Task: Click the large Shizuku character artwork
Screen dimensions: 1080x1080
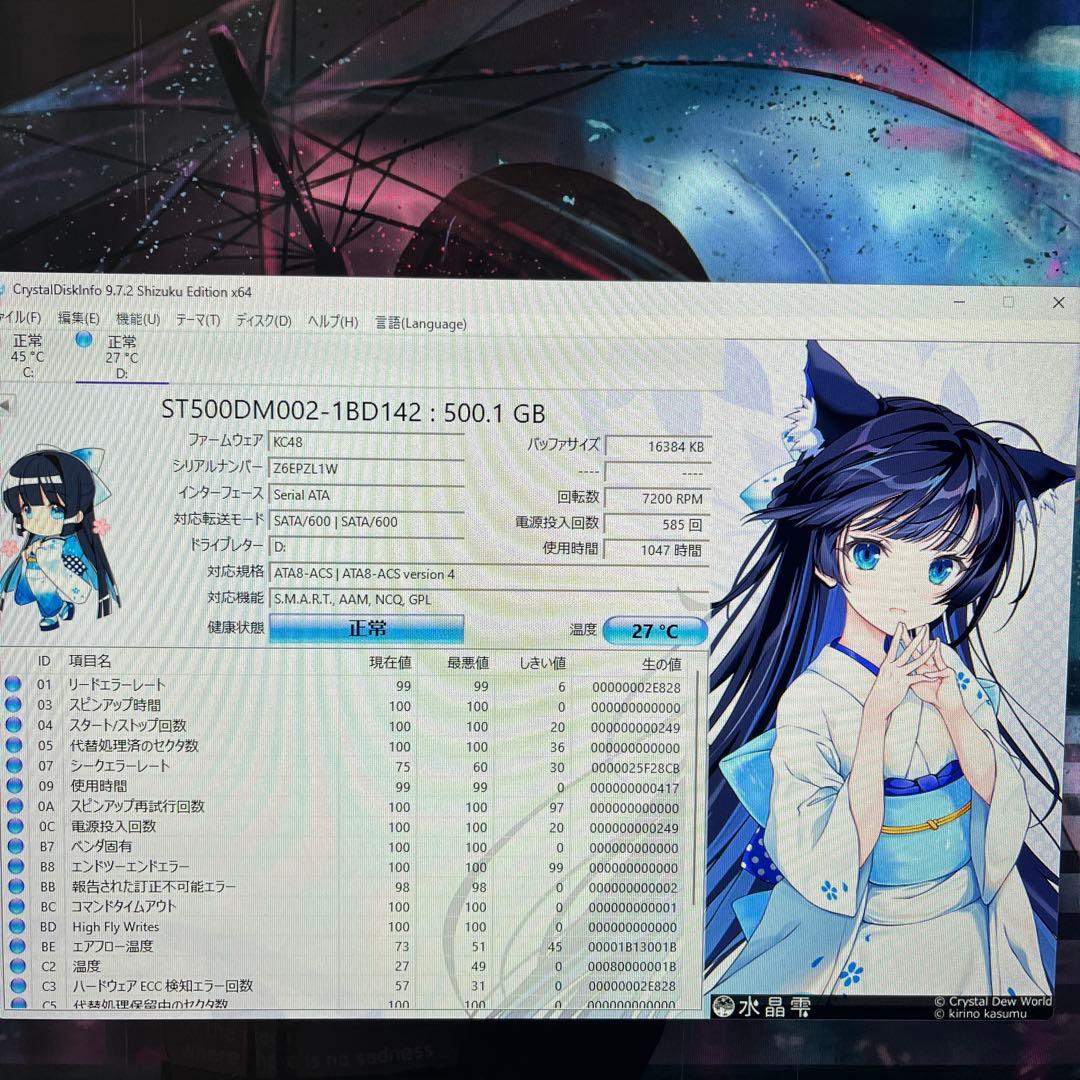Action: point(889,668)
